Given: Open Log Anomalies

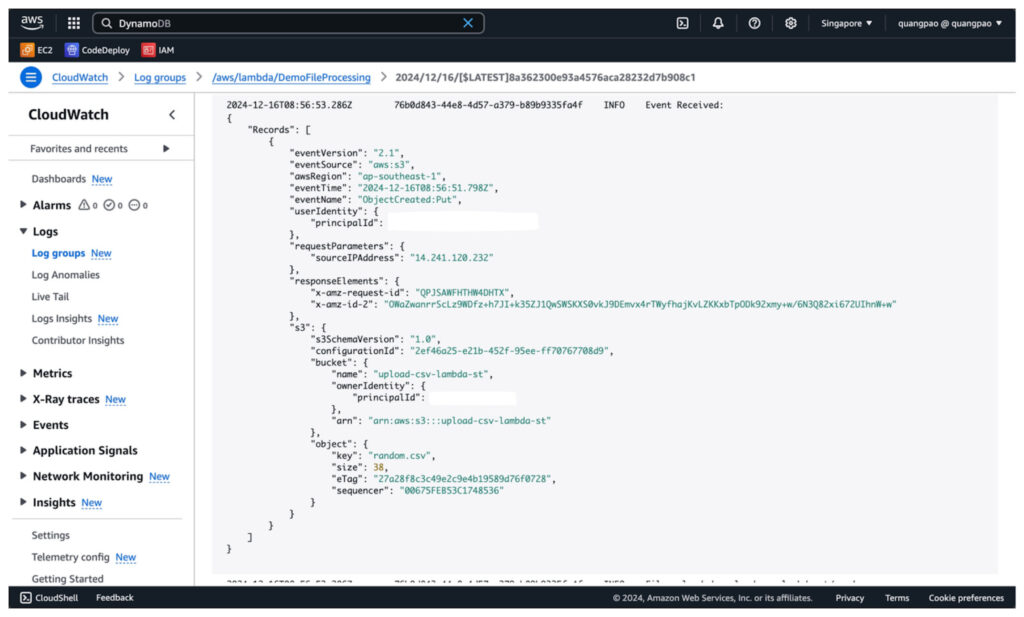Looking at the screenshot, I should point(65,275).
